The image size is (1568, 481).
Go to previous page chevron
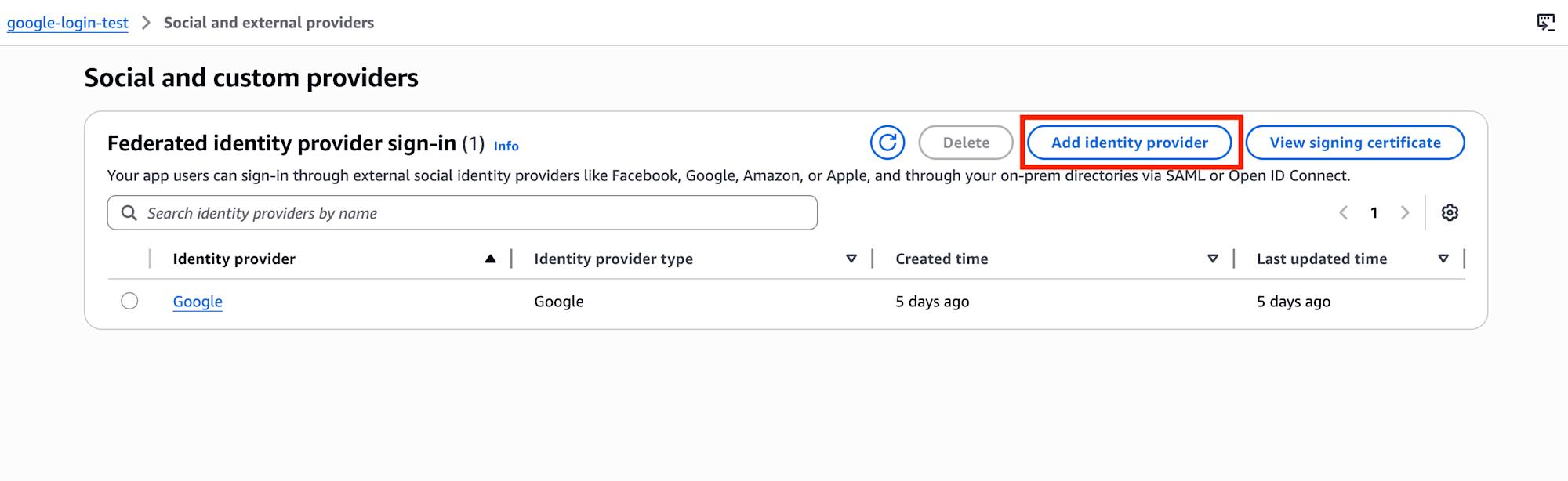[1344, 212]
